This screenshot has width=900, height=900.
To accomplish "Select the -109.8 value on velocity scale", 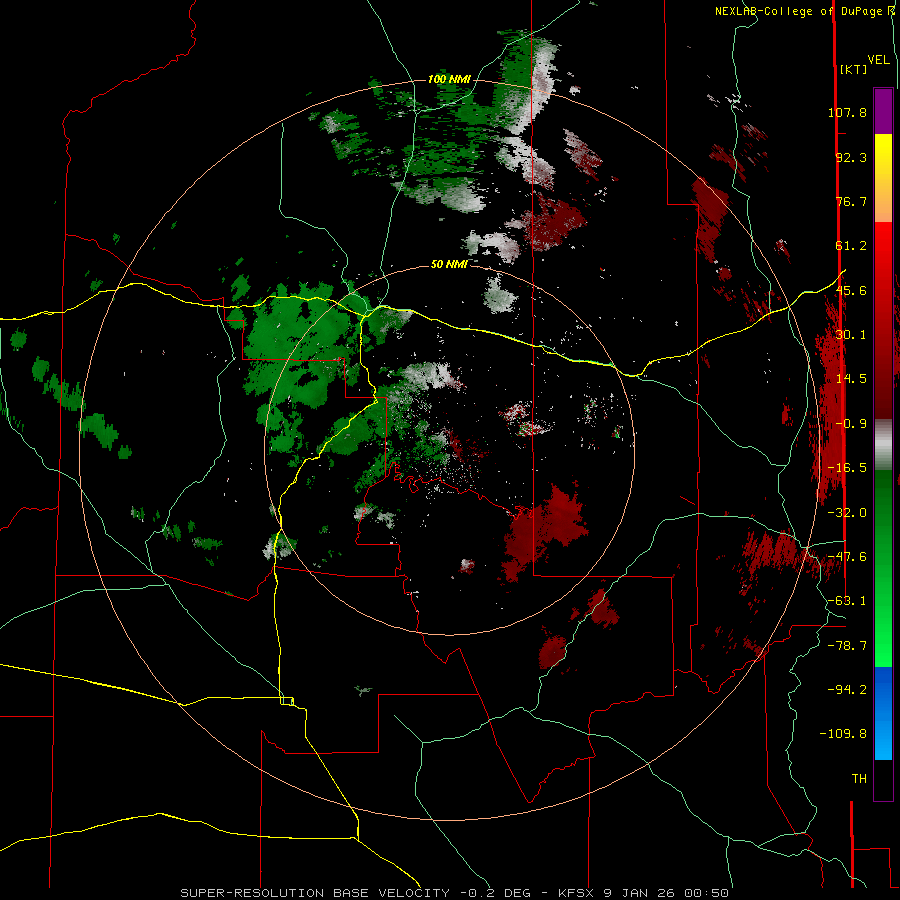I will pos(843,734).
